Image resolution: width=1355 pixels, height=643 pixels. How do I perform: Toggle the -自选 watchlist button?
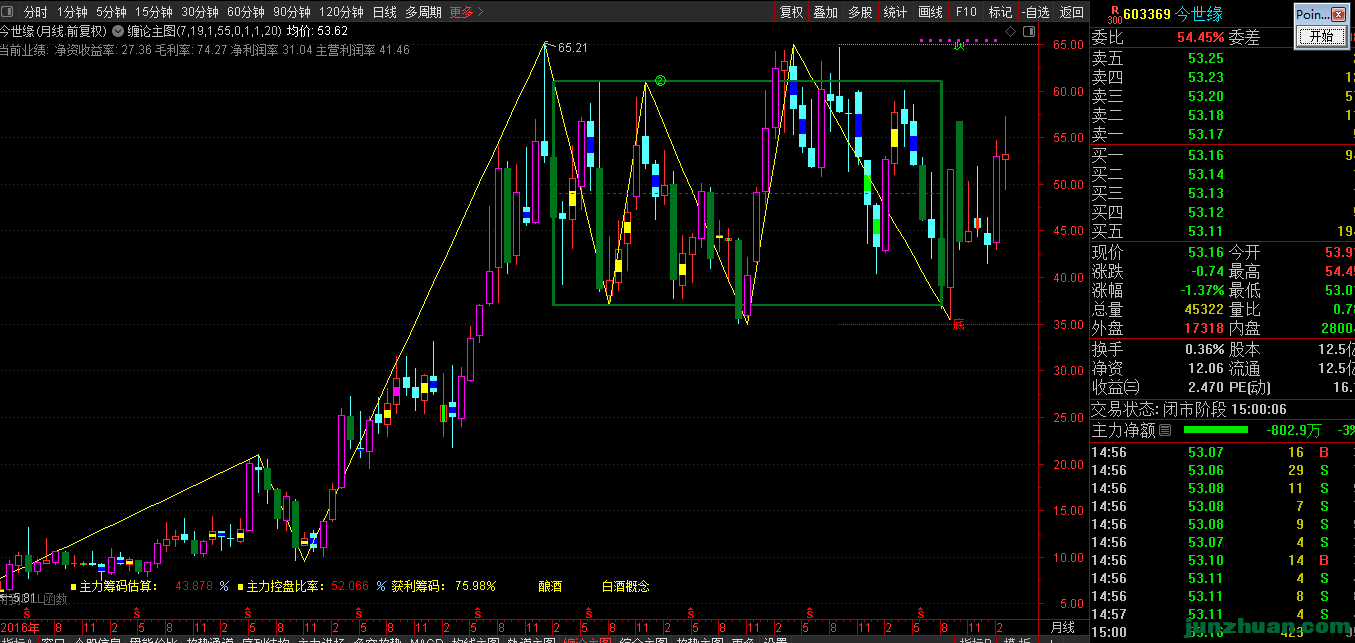(1036, 12)
